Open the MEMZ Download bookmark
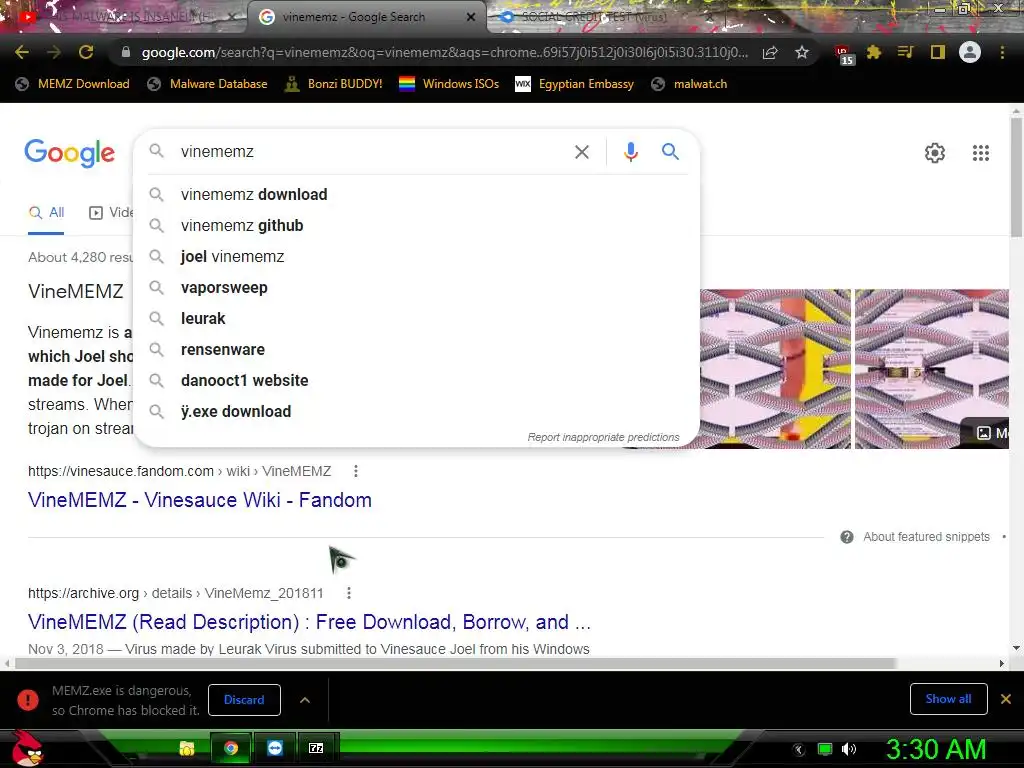 (72, 84)
